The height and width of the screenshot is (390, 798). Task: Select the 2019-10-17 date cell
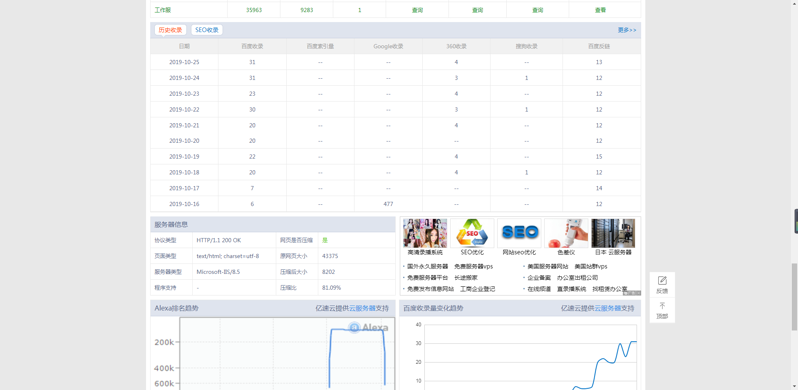pos(184,188)
